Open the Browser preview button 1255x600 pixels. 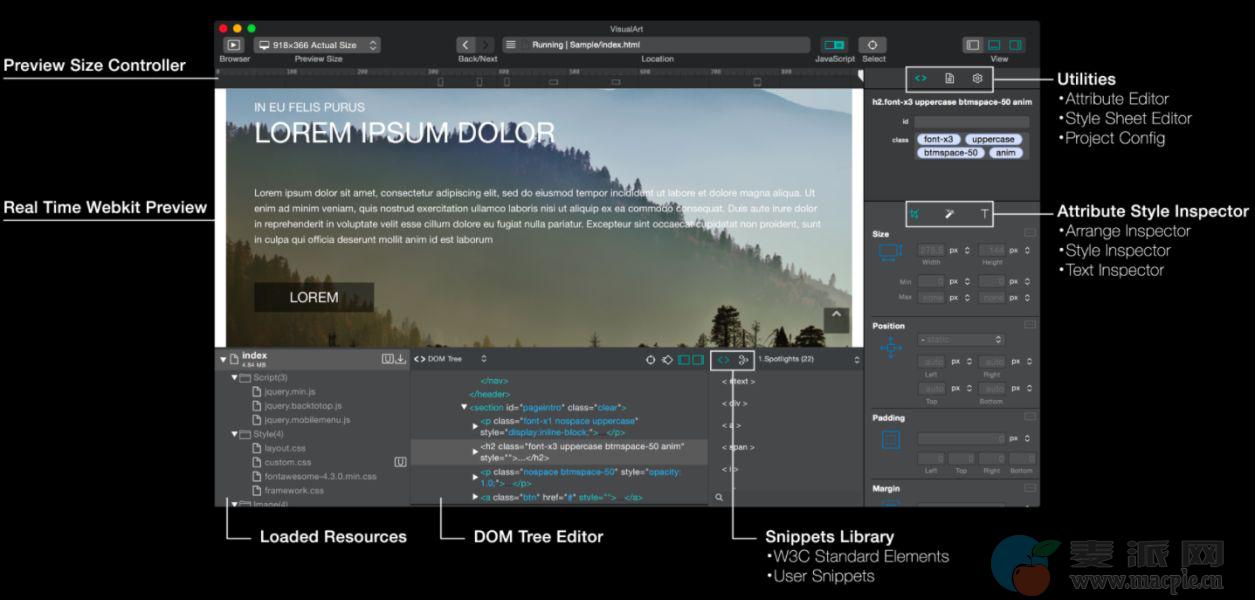pyautogui.click(x=233, y=45)
